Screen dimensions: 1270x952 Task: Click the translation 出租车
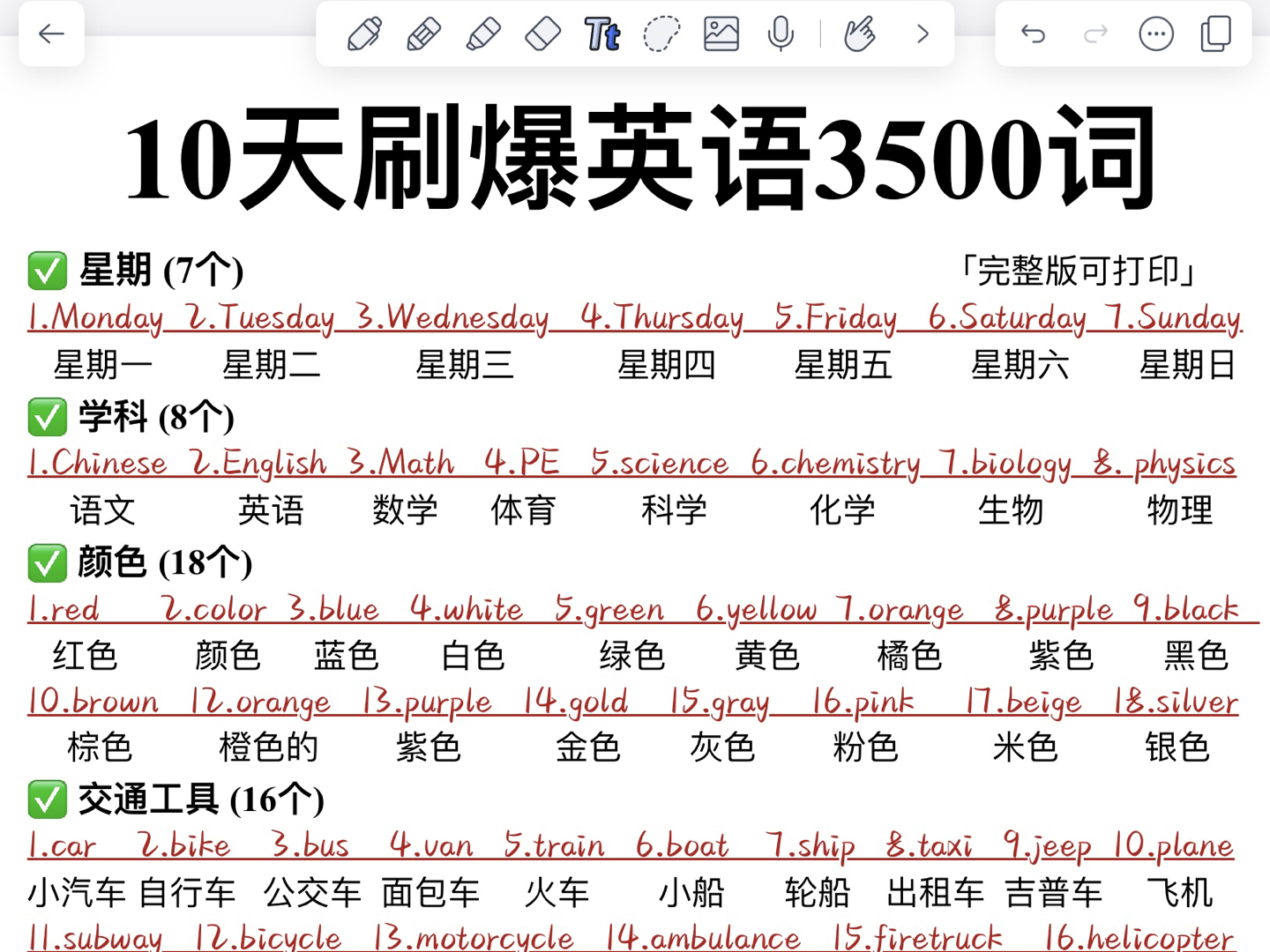point(936,893)
